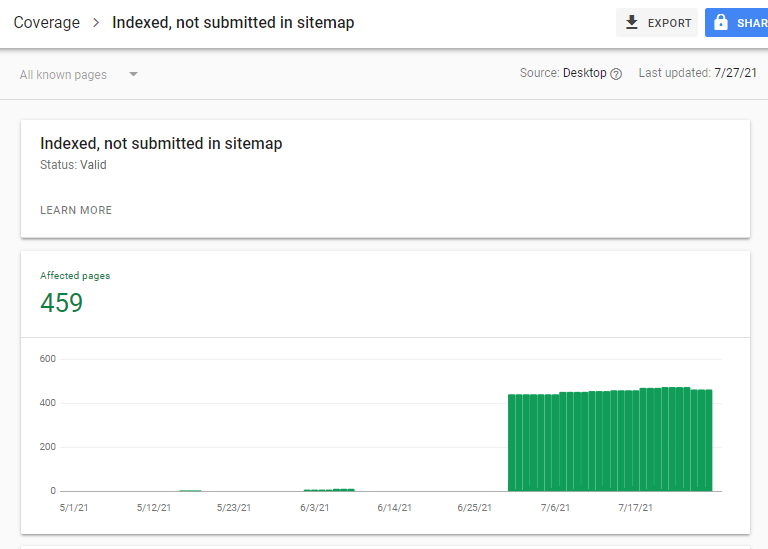This screenshot has height=549, width=768.
Task: Click the 6/25/21 axis date label
Action: [x=474, y=508]
